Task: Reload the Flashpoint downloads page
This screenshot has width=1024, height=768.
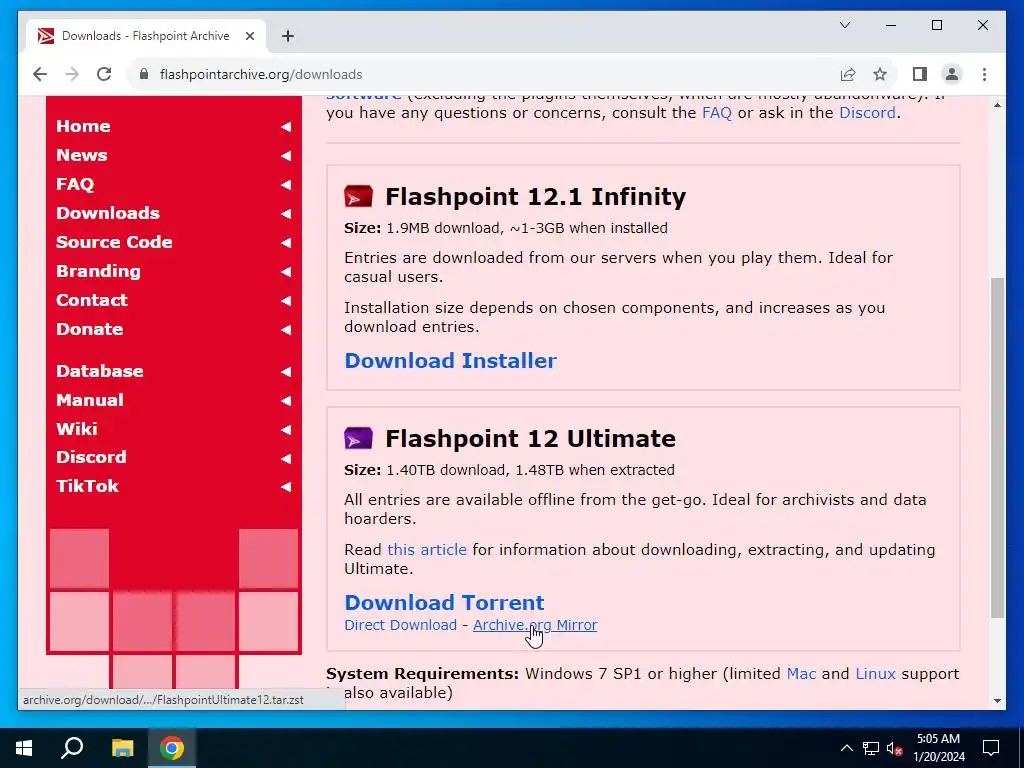Action: (x=104, y=74)
